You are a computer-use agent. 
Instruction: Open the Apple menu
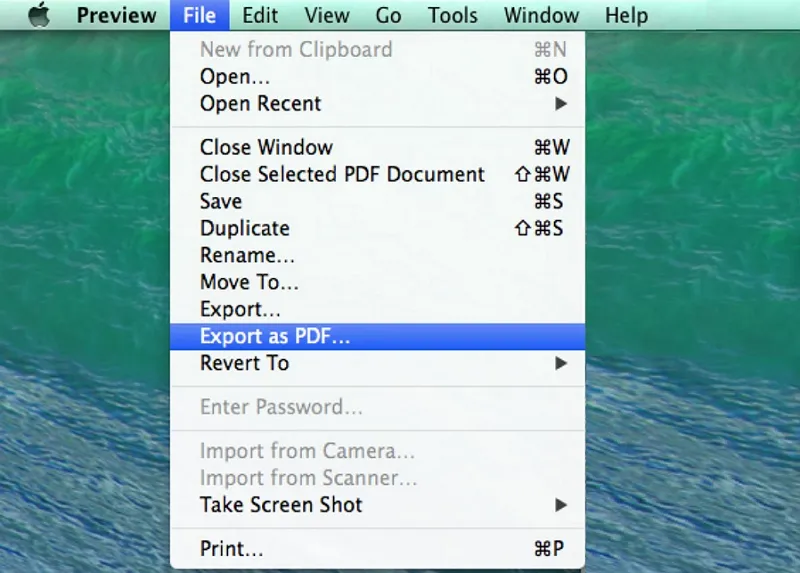[38, 15]
